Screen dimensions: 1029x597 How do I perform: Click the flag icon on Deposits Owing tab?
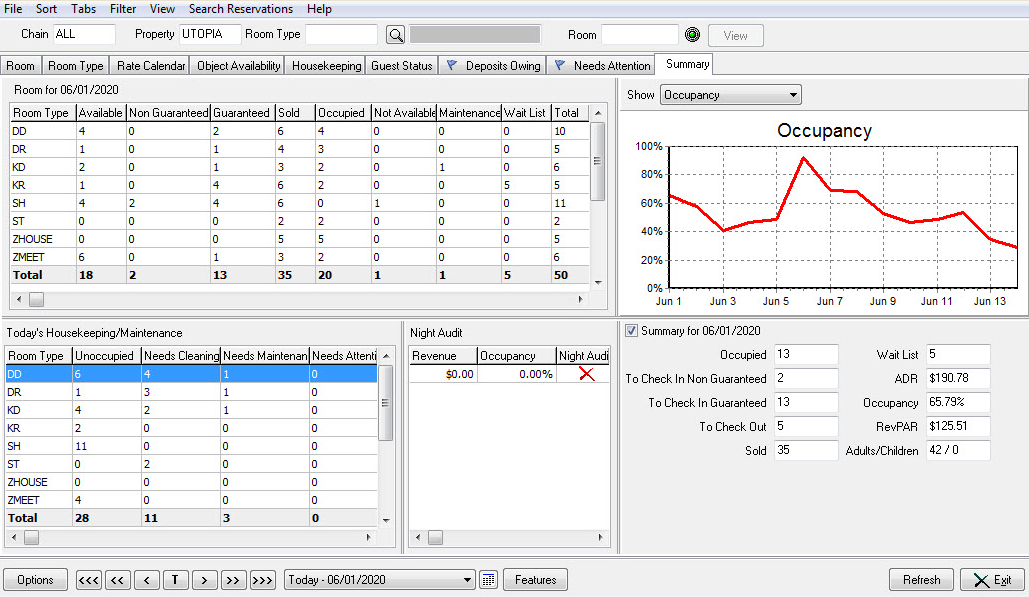point(452,65)
